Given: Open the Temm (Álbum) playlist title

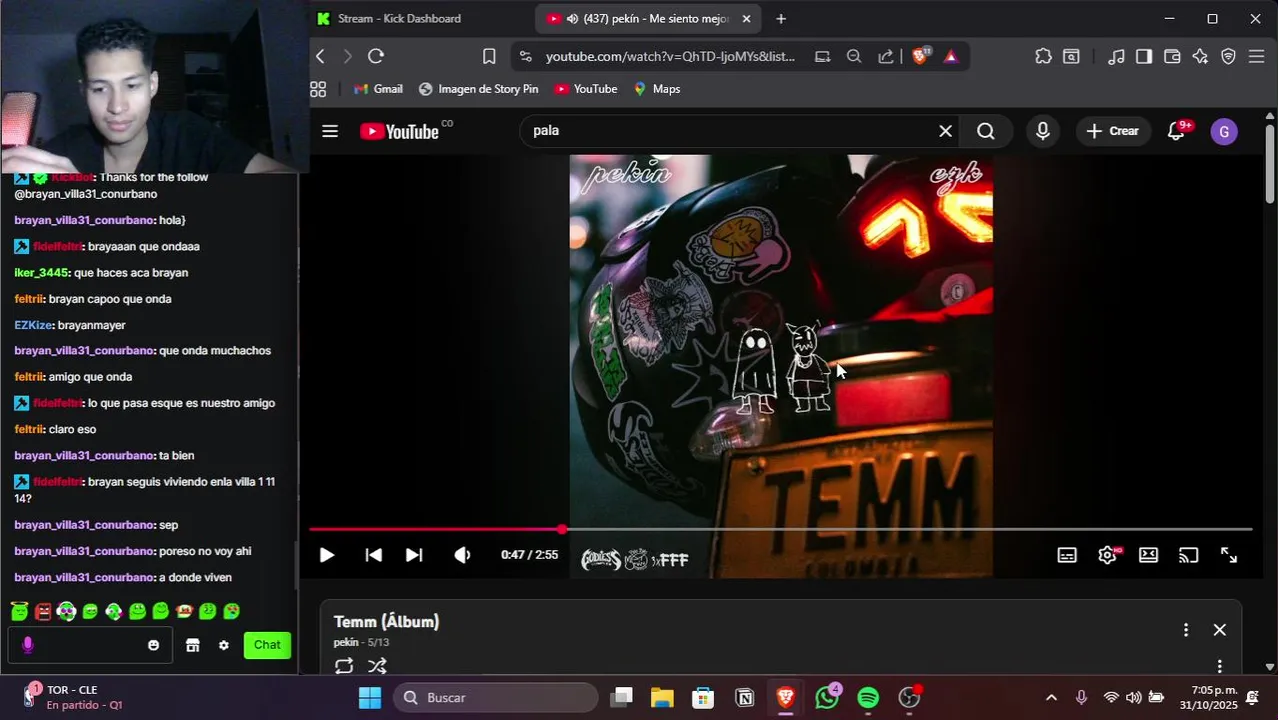Looking at the screenshot, I should pyautogui.click(x=386, y=622).
